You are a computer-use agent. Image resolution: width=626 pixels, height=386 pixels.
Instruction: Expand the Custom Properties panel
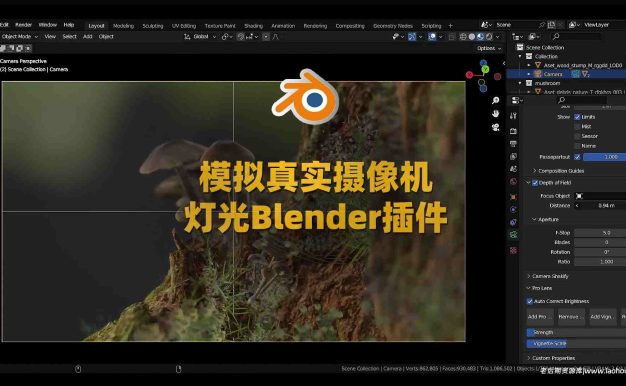[x=551, y=358]
